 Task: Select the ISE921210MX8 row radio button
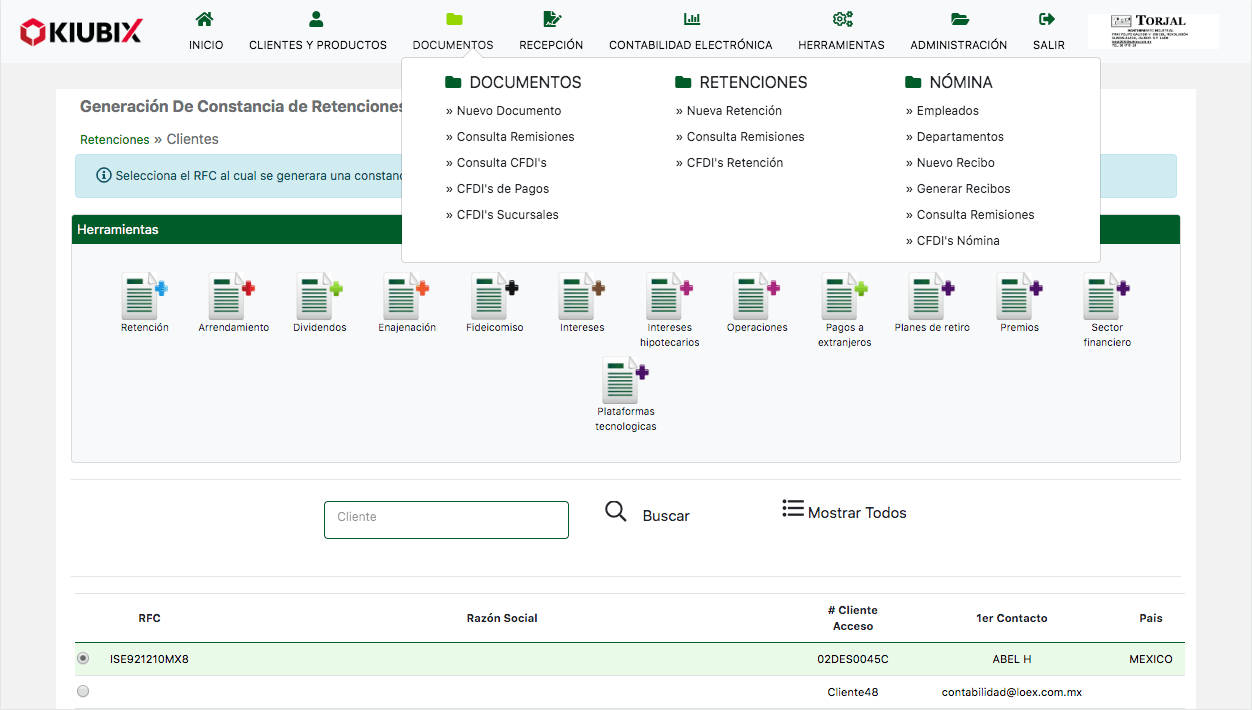(x=83, y=658)
